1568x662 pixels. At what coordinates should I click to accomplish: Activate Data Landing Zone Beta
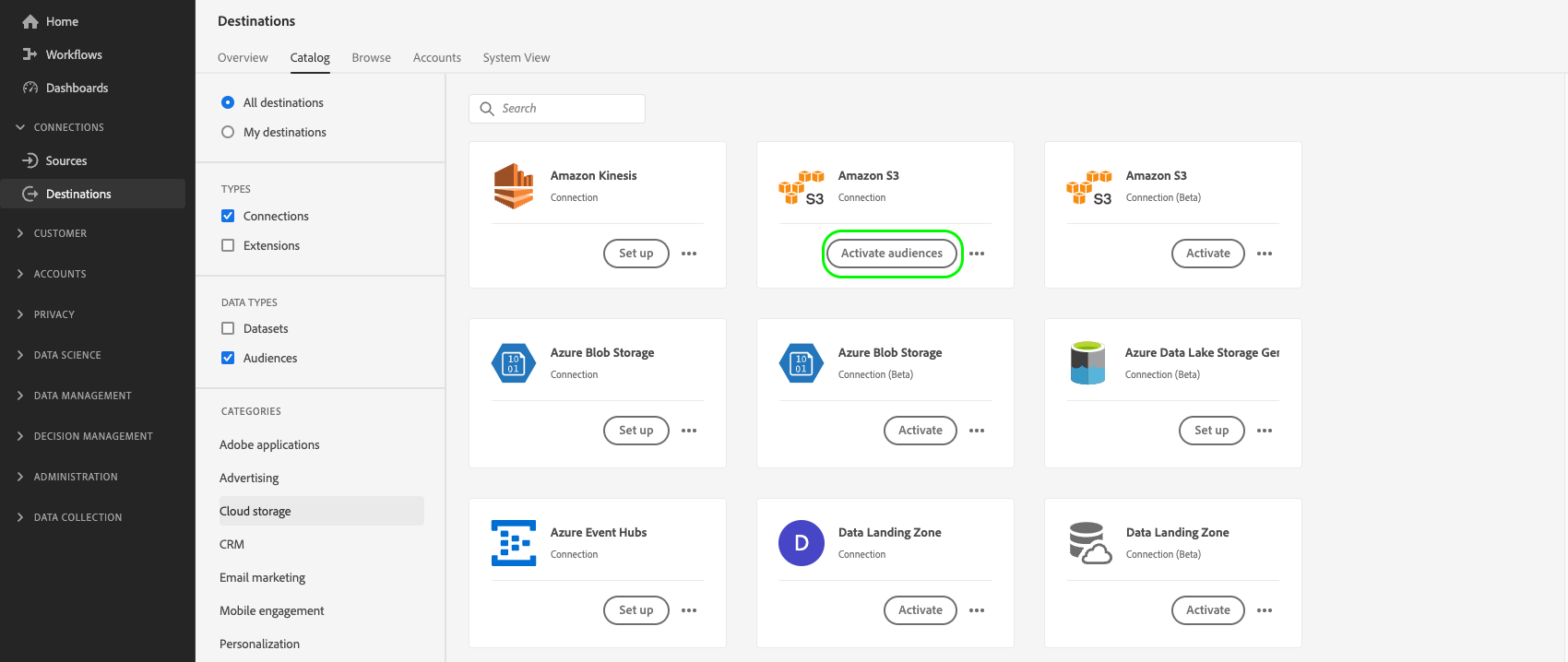1208,610
